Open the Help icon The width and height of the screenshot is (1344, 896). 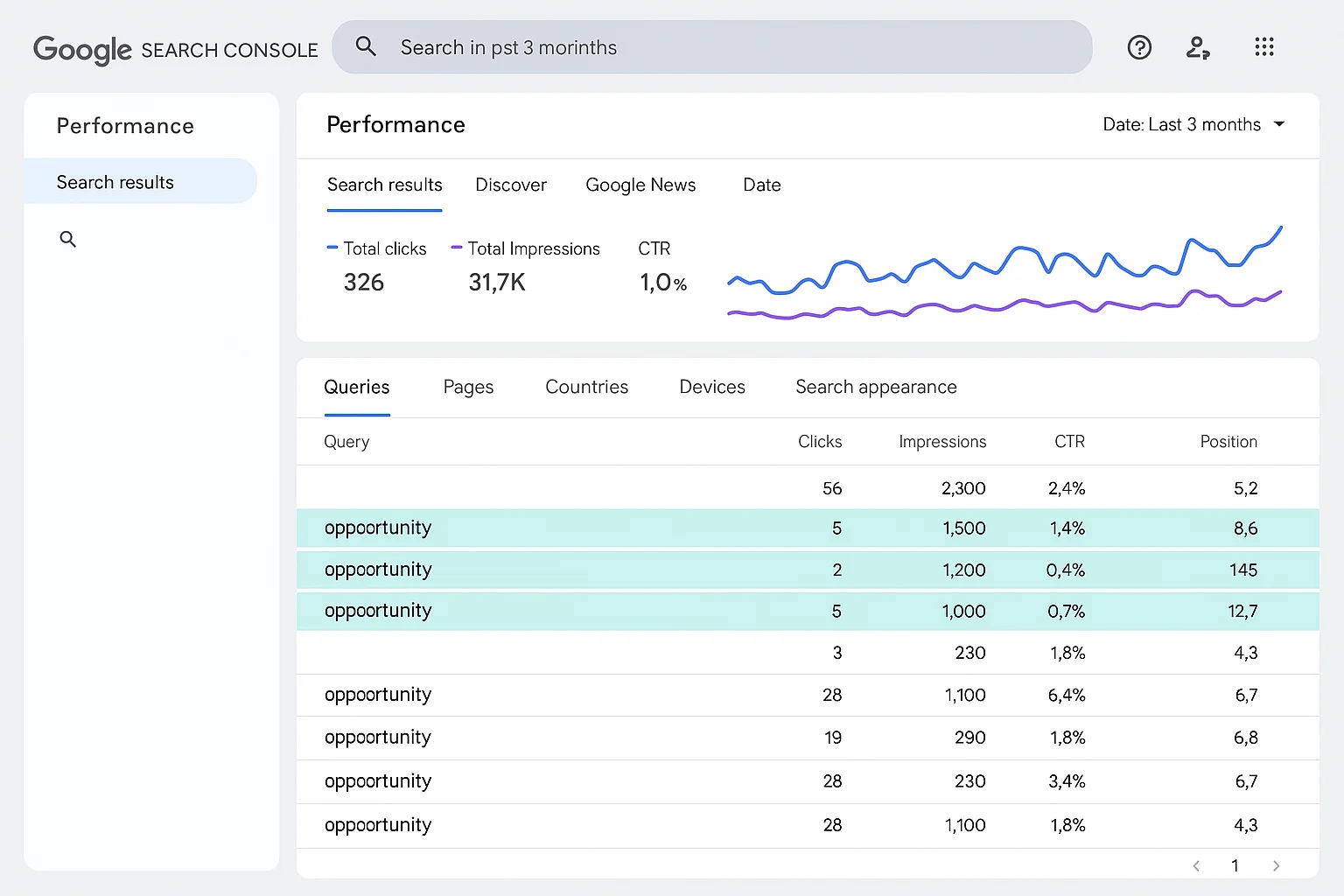1139,47
